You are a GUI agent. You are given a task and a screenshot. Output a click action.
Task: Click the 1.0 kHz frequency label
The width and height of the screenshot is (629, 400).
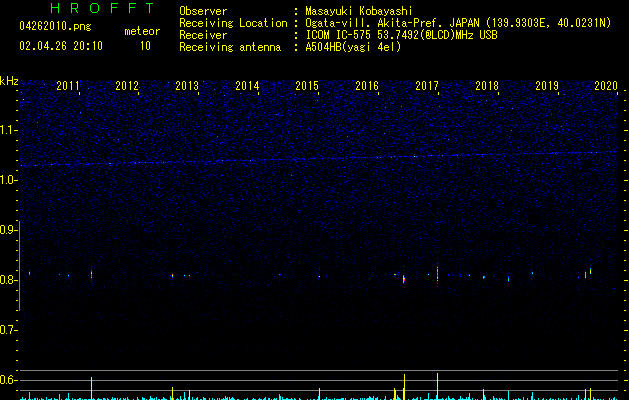click(x=8, y=180)
